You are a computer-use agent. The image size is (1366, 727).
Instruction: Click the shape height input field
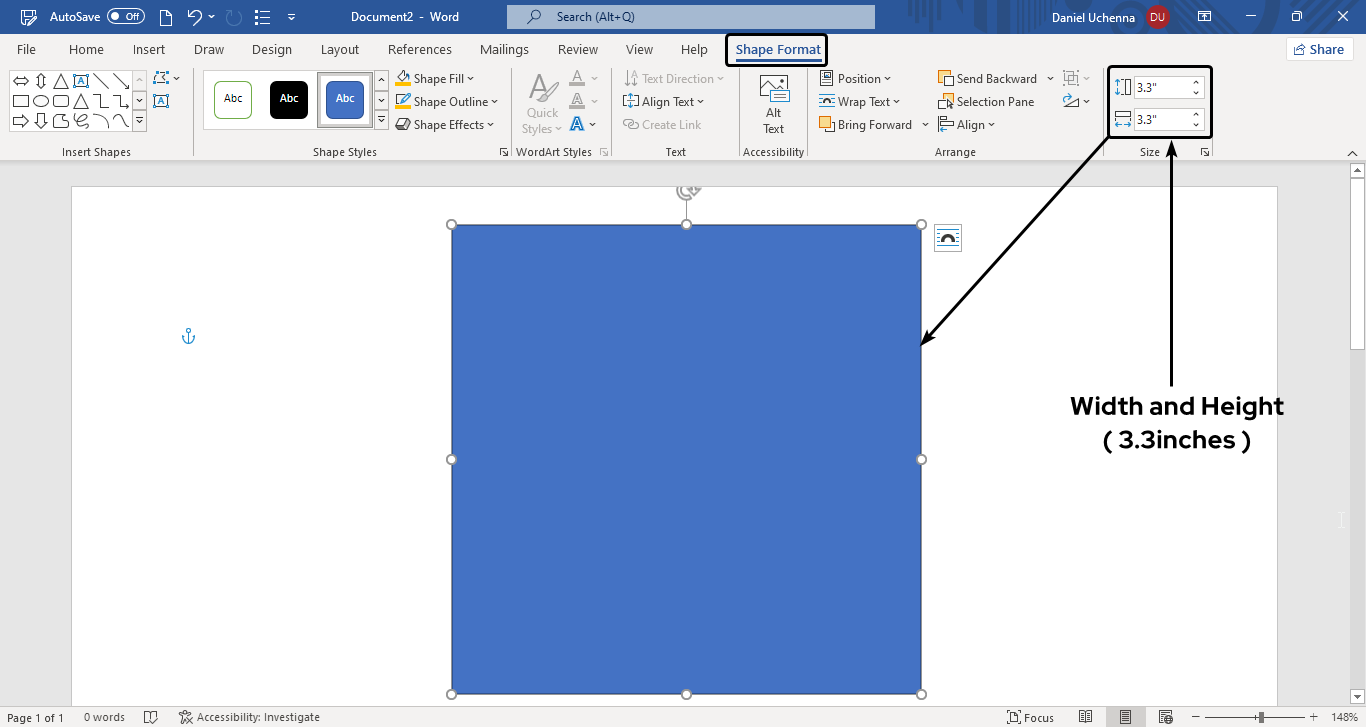pyautogui.click(x=1160, y=88)
